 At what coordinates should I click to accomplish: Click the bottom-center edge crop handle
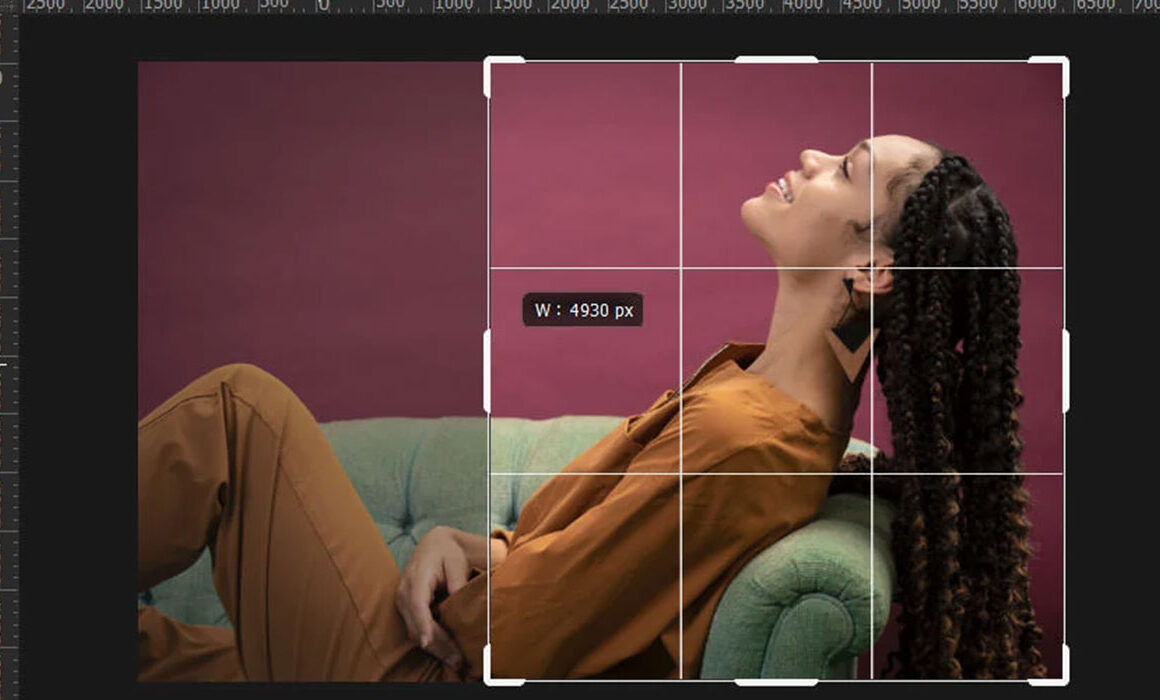pyautogui.click(x=776, y=682)
